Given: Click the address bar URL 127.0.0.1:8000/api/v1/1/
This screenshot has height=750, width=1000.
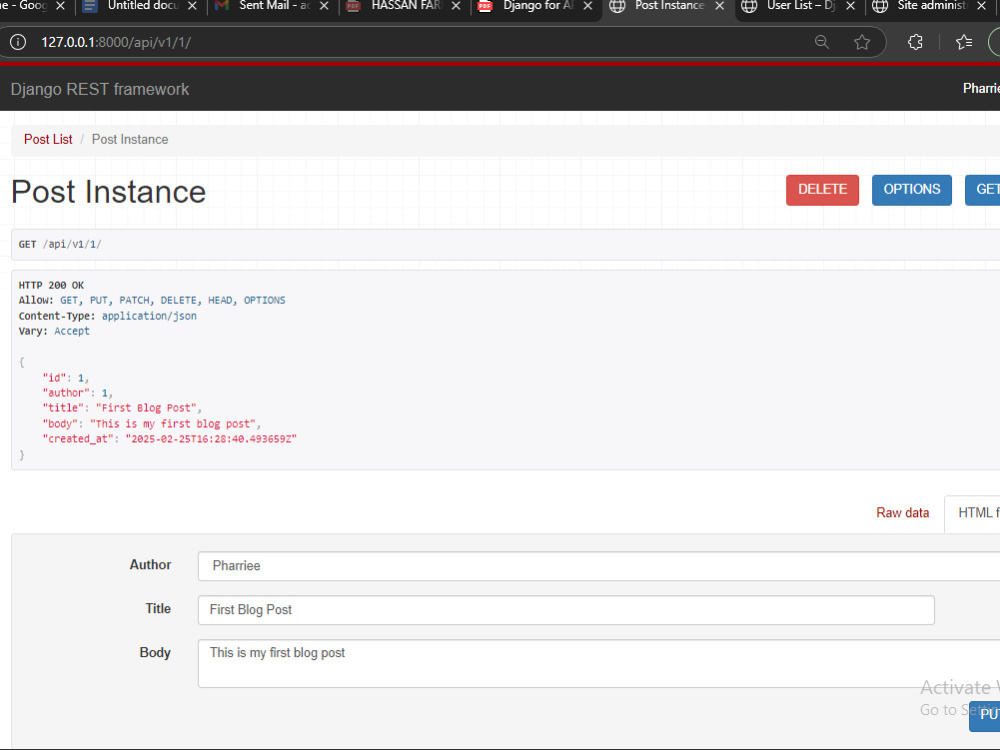Looking at the screenshot, I should tap(116, 42).
